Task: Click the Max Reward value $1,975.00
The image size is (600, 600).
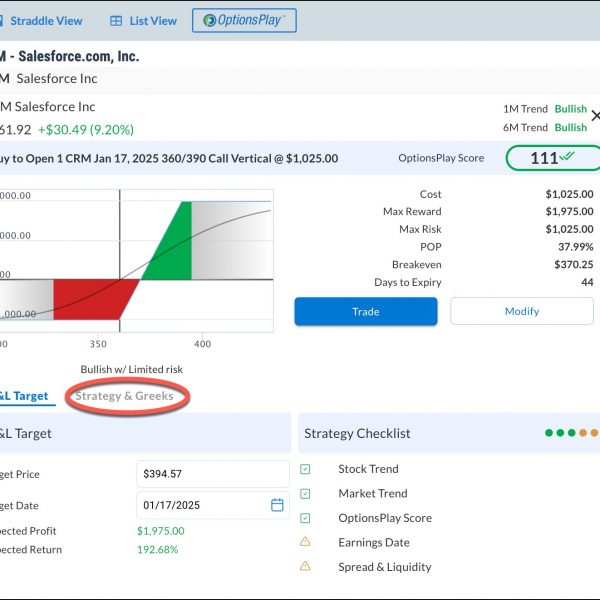Action: point(569,211)
